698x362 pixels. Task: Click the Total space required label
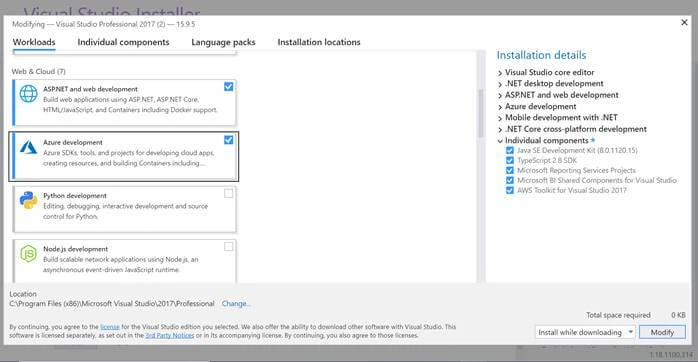click(x=618, y=315)
